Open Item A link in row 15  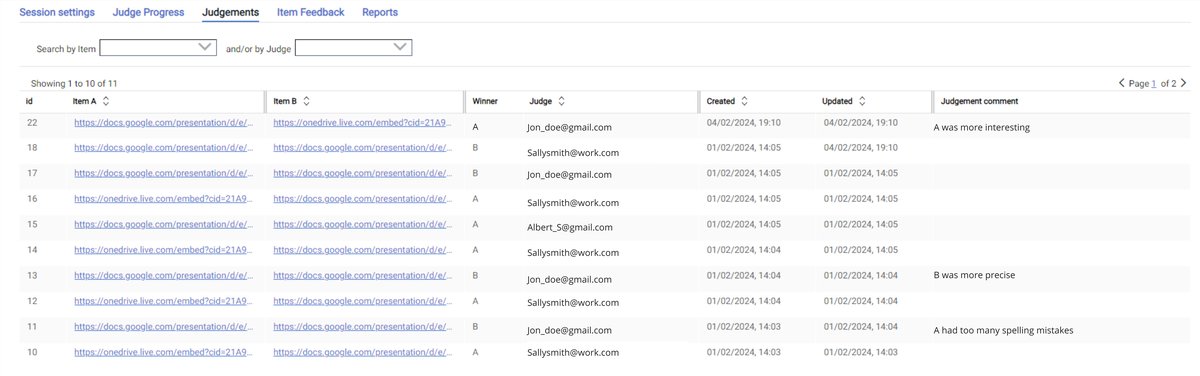pyautogui.click(x=163, y=224)
